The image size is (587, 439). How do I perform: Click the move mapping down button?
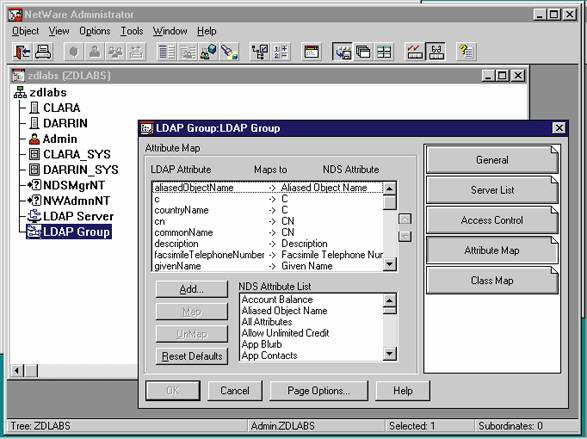(405, 236)
